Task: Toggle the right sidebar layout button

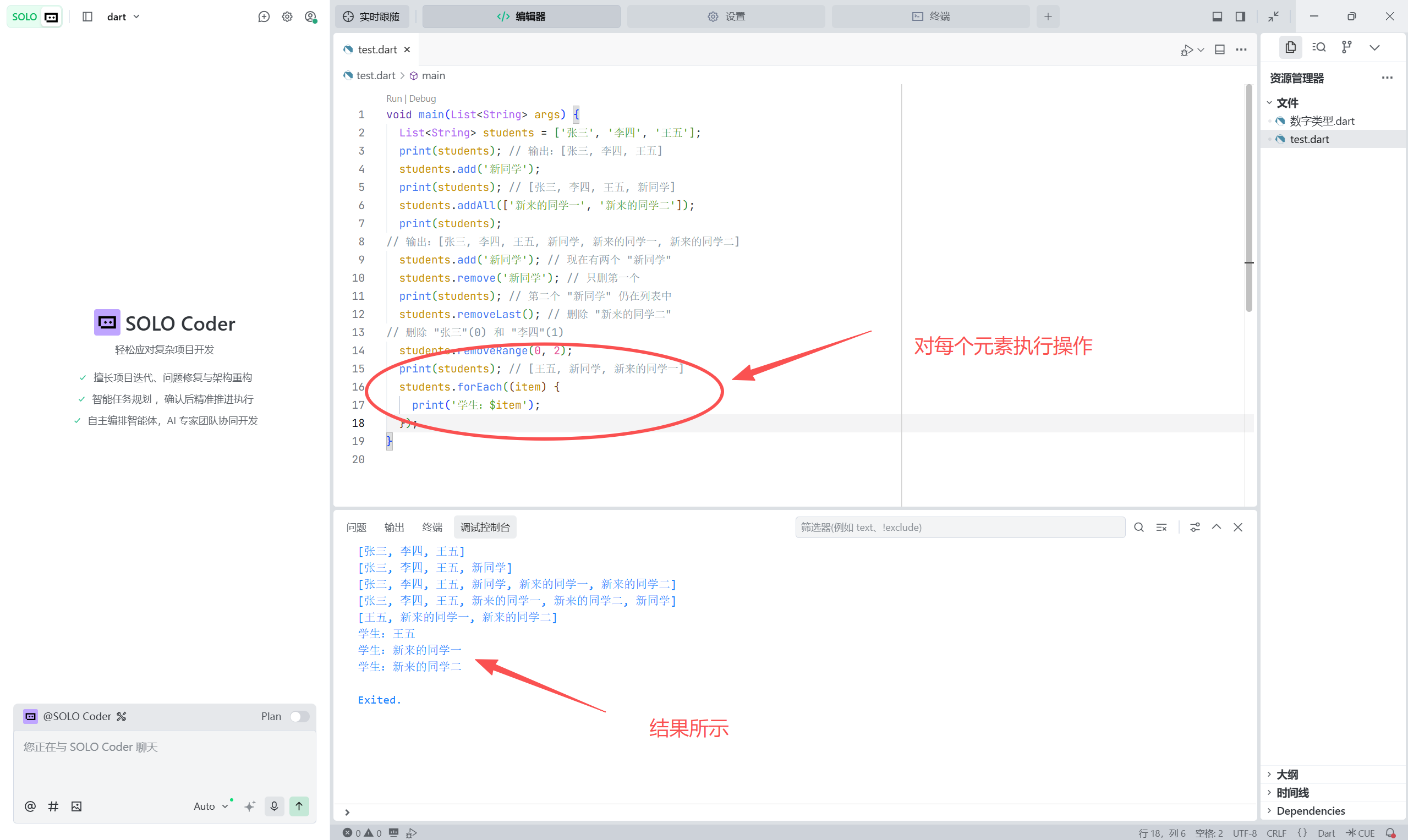Action: click(1240, 17)
